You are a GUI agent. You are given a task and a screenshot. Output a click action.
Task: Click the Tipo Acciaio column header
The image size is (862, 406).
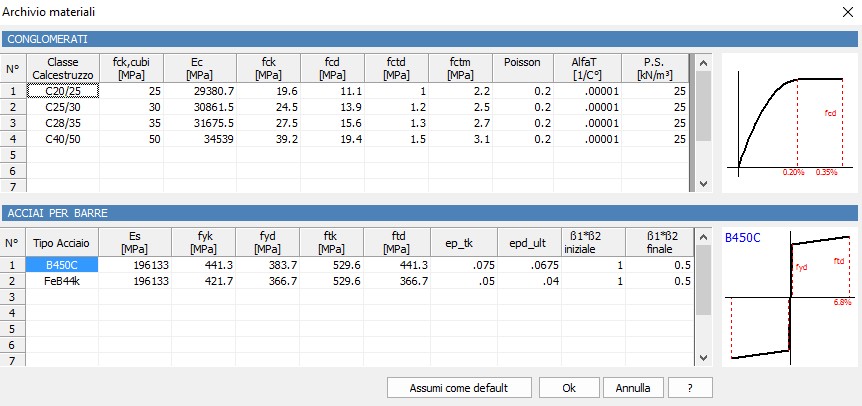pos(62,242)
